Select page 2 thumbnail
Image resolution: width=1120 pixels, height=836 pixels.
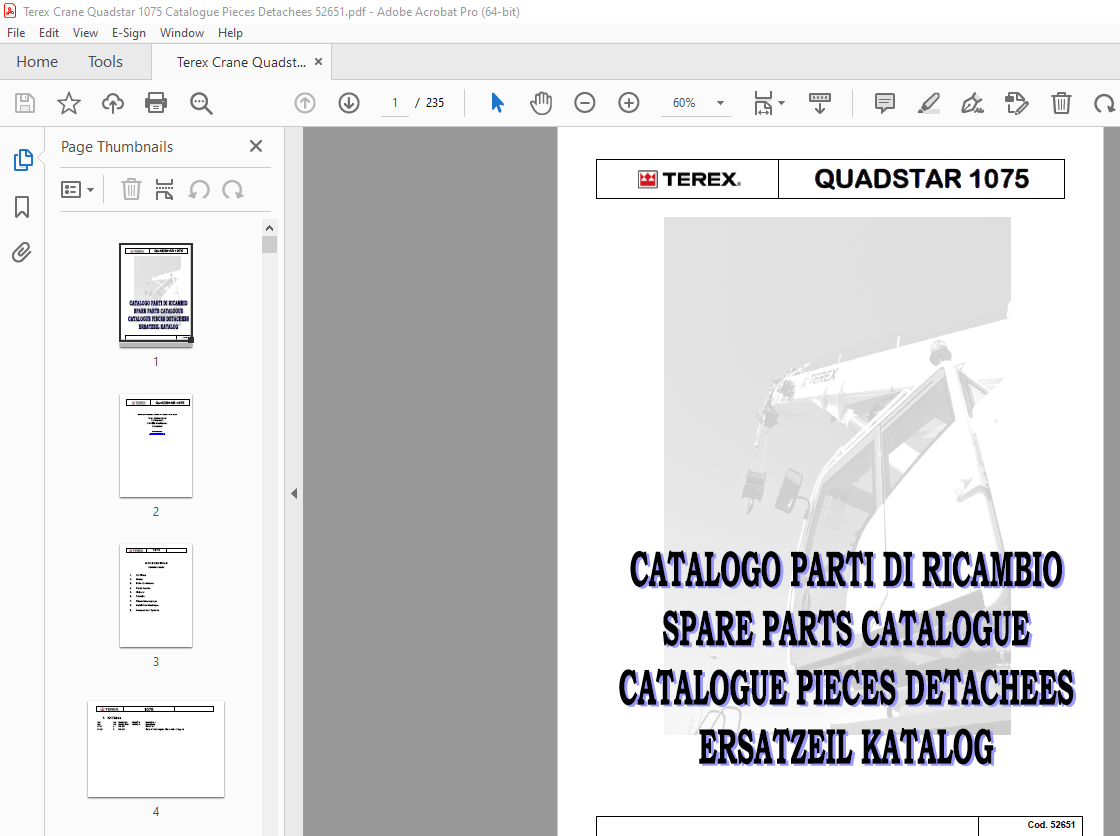pos(156,446)
